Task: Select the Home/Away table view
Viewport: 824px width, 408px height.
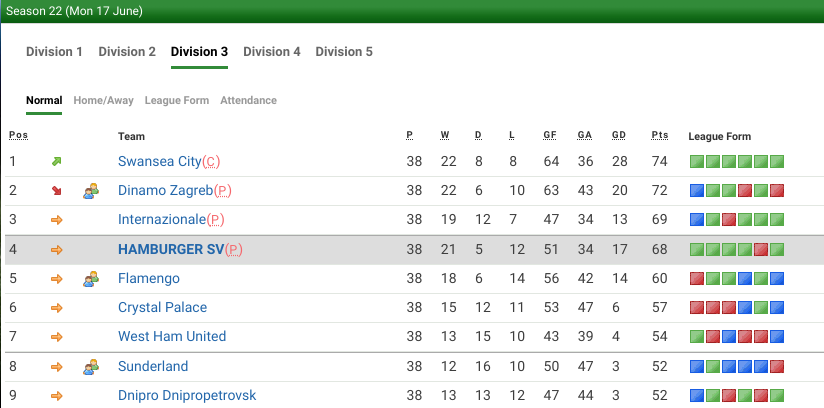Action: [x=103, y=100]
